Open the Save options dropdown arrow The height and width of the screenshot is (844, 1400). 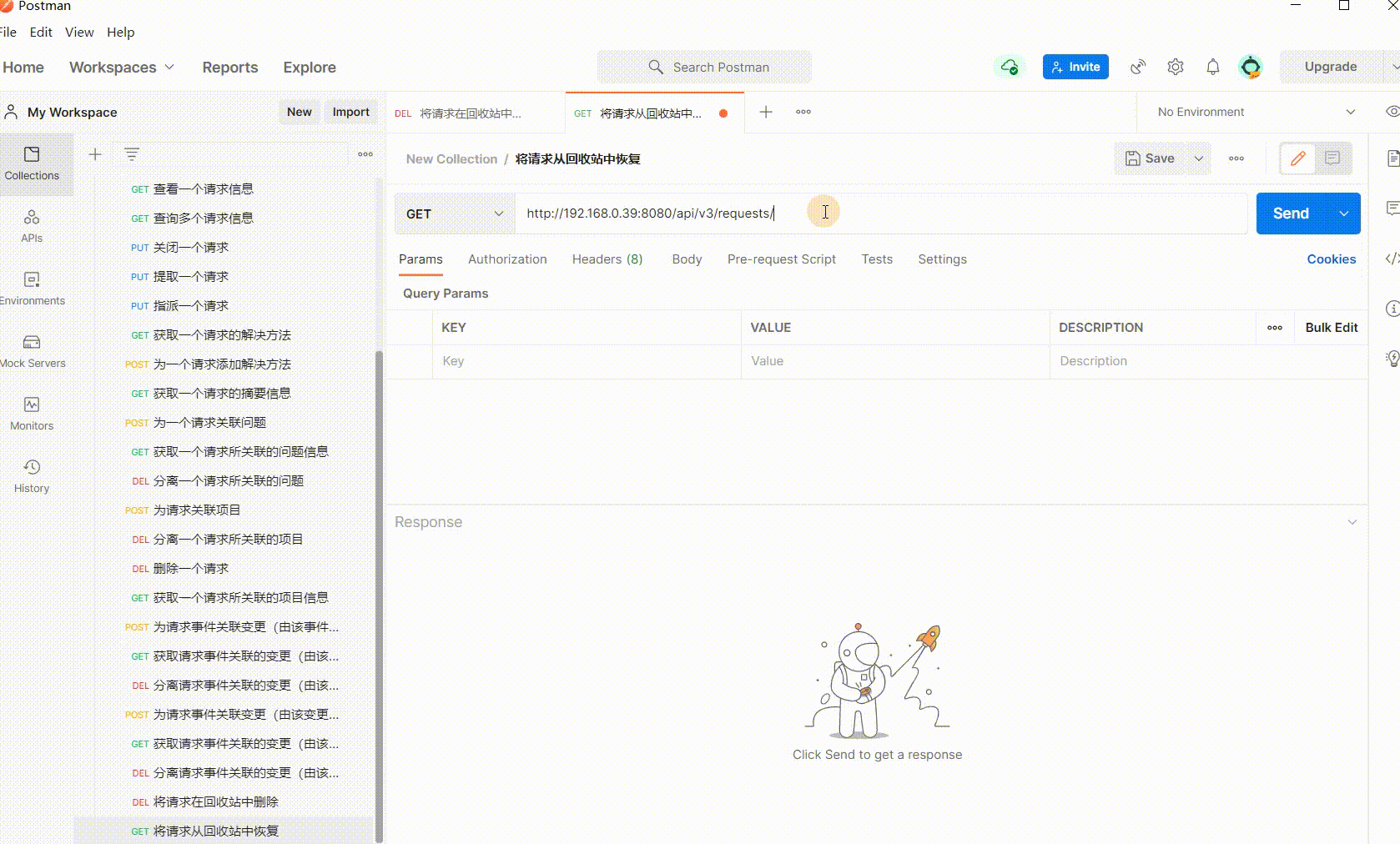point(1199,158)
